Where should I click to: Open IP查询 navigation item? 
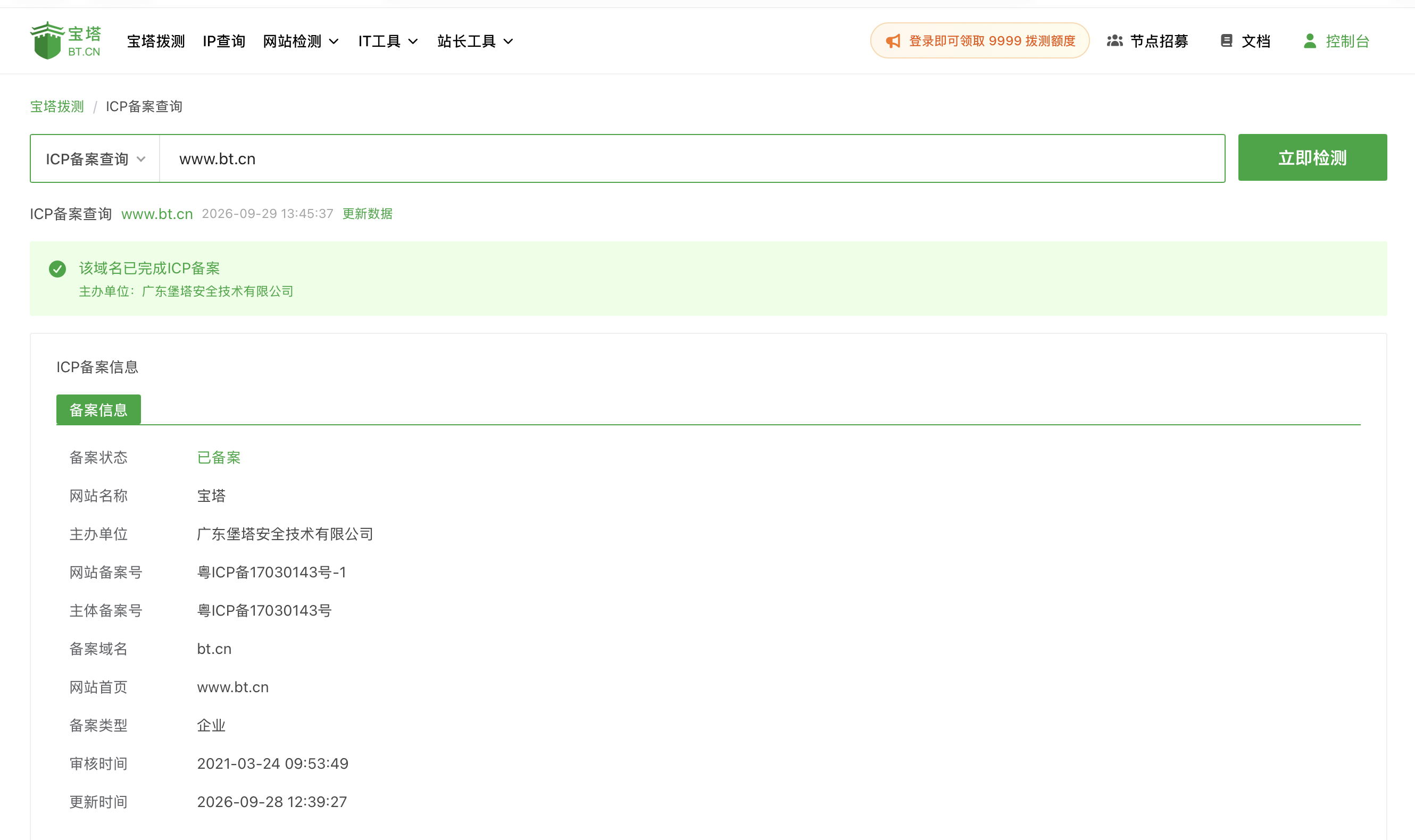point(223,41)
